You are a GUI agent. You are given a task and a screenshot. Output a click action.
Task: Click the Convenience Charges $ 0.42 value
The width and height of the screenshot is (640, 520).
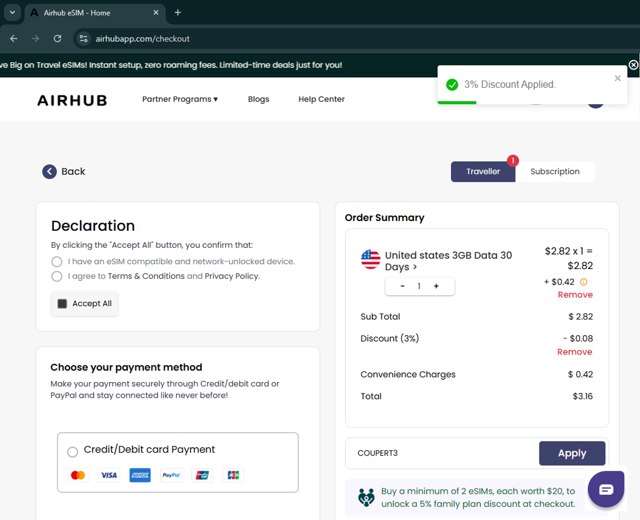tap(580, 374)
